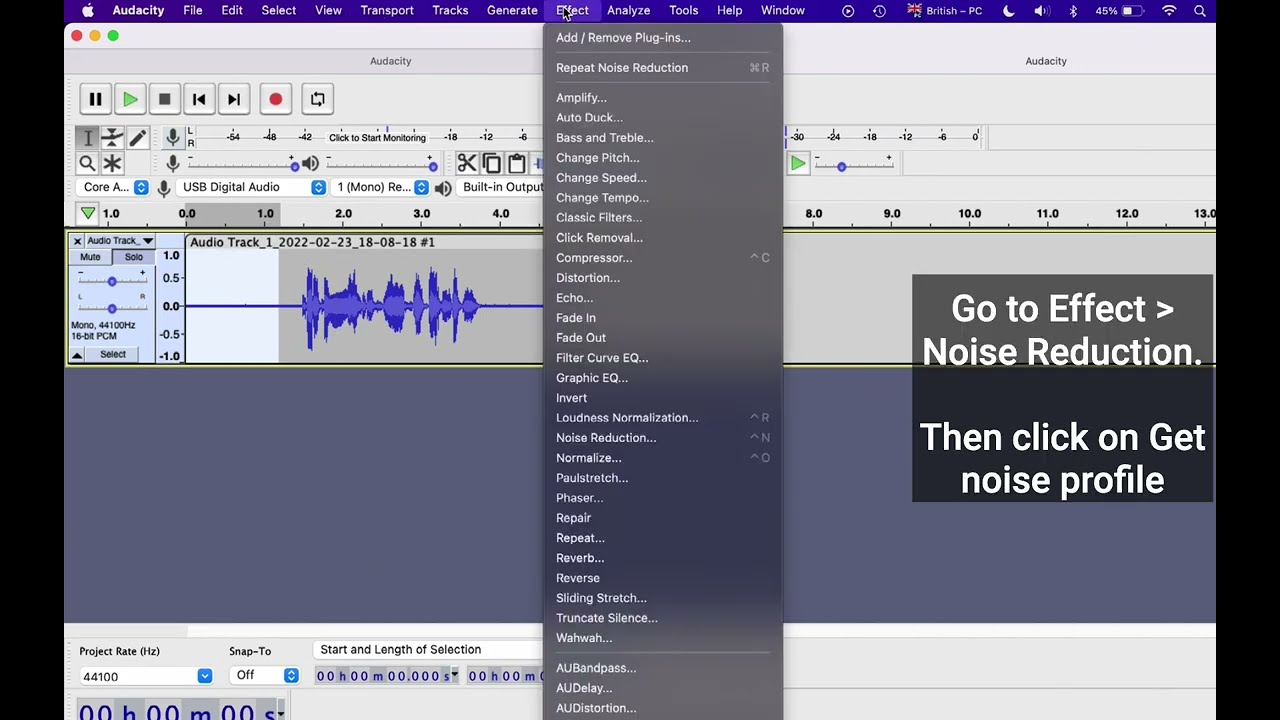
Task: Click the Play-at-Speed green arrow
Action: [797, 163]
